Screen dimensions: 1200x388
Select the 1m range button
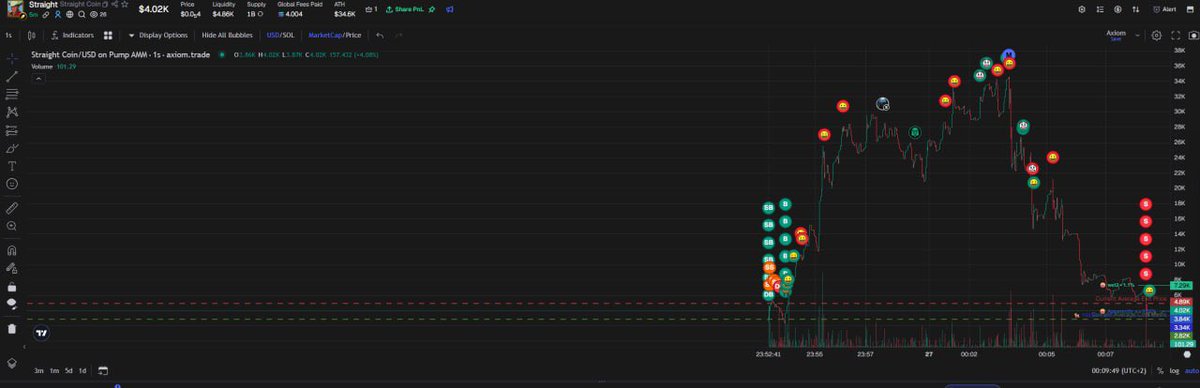click(x=54, y=370)
